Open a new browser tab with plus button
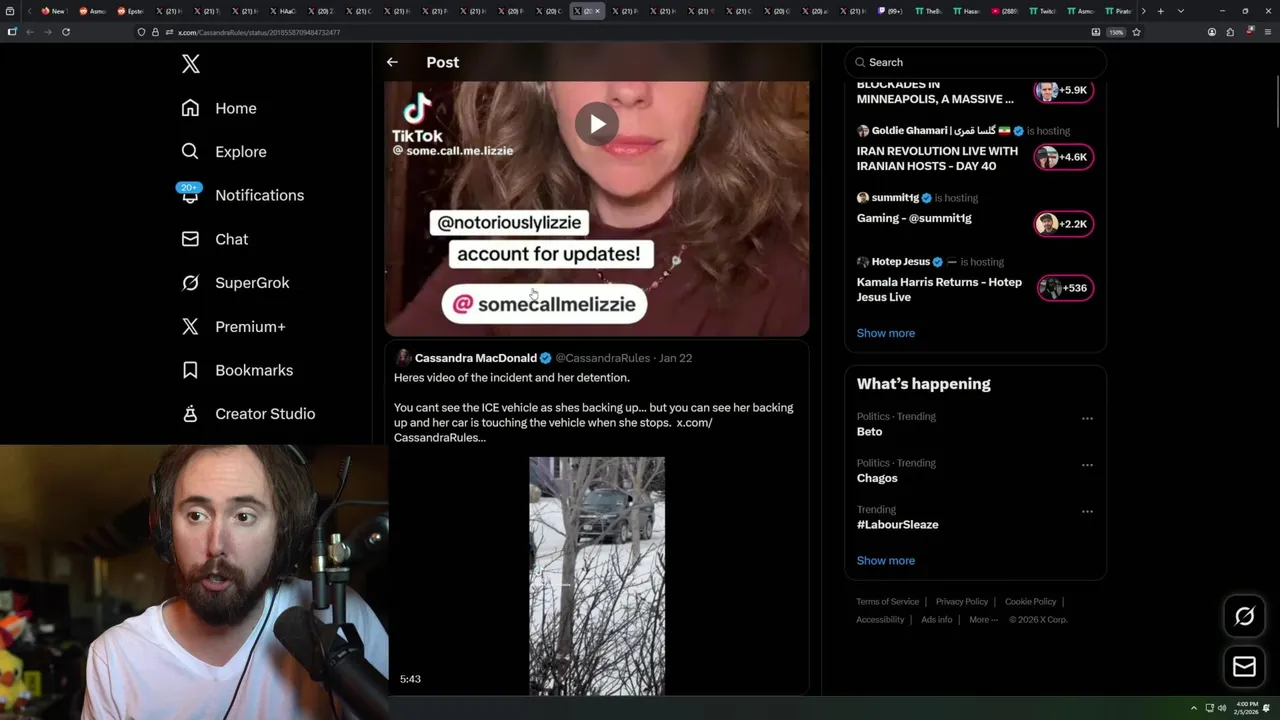The width and height of the screenshot is (1280, 720). point(1160,11)
